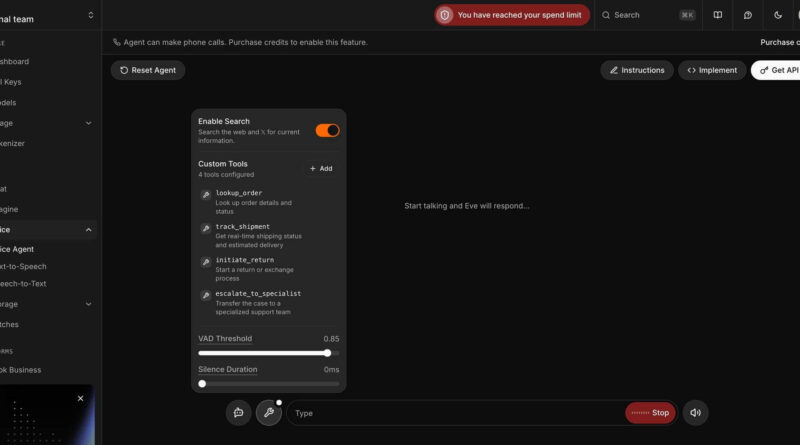Open Batches in the sidebar
The image size is (800, 445).
pos(9,325)
